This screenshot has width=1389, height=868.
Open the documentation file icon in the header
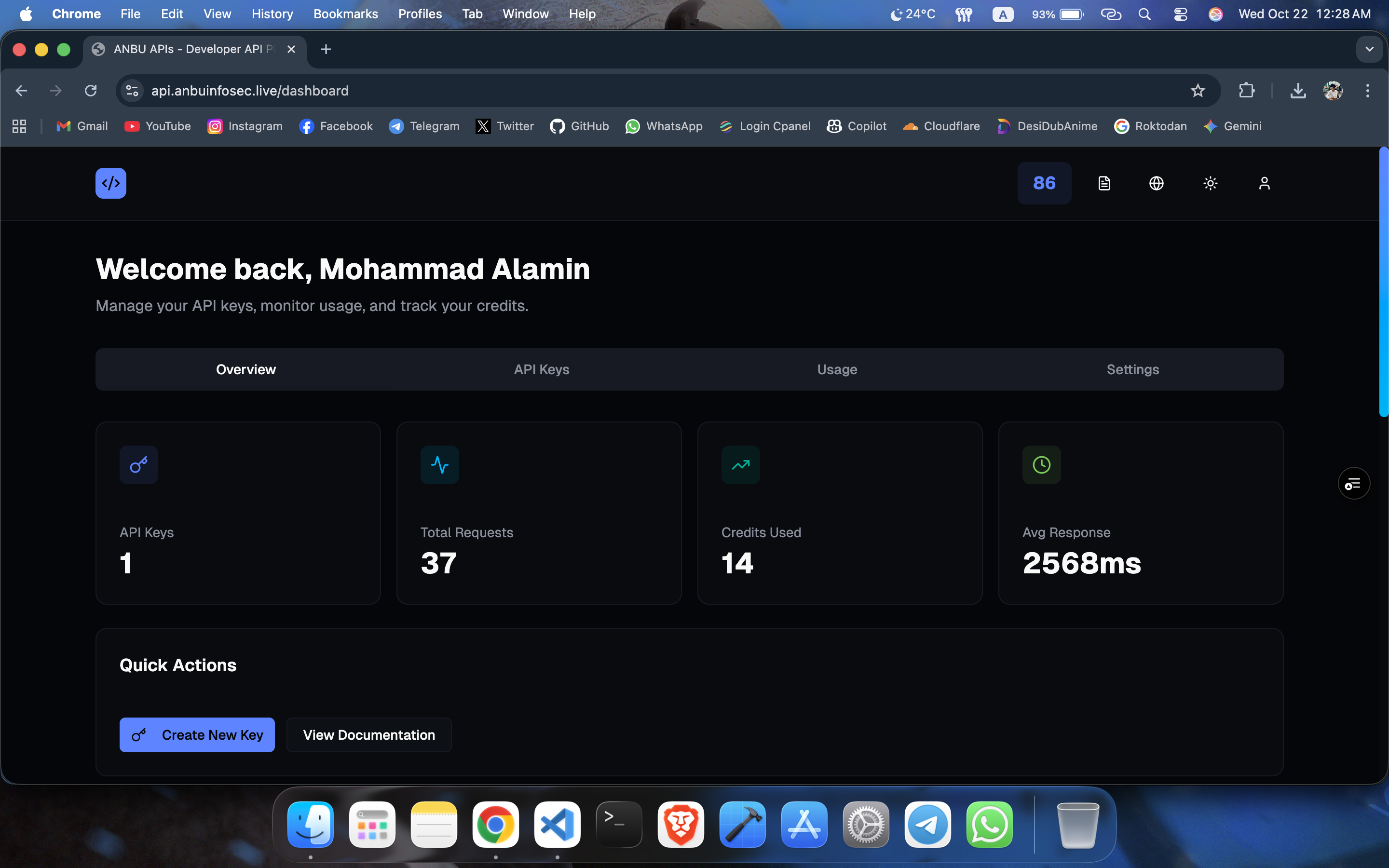click(1103, 183)
